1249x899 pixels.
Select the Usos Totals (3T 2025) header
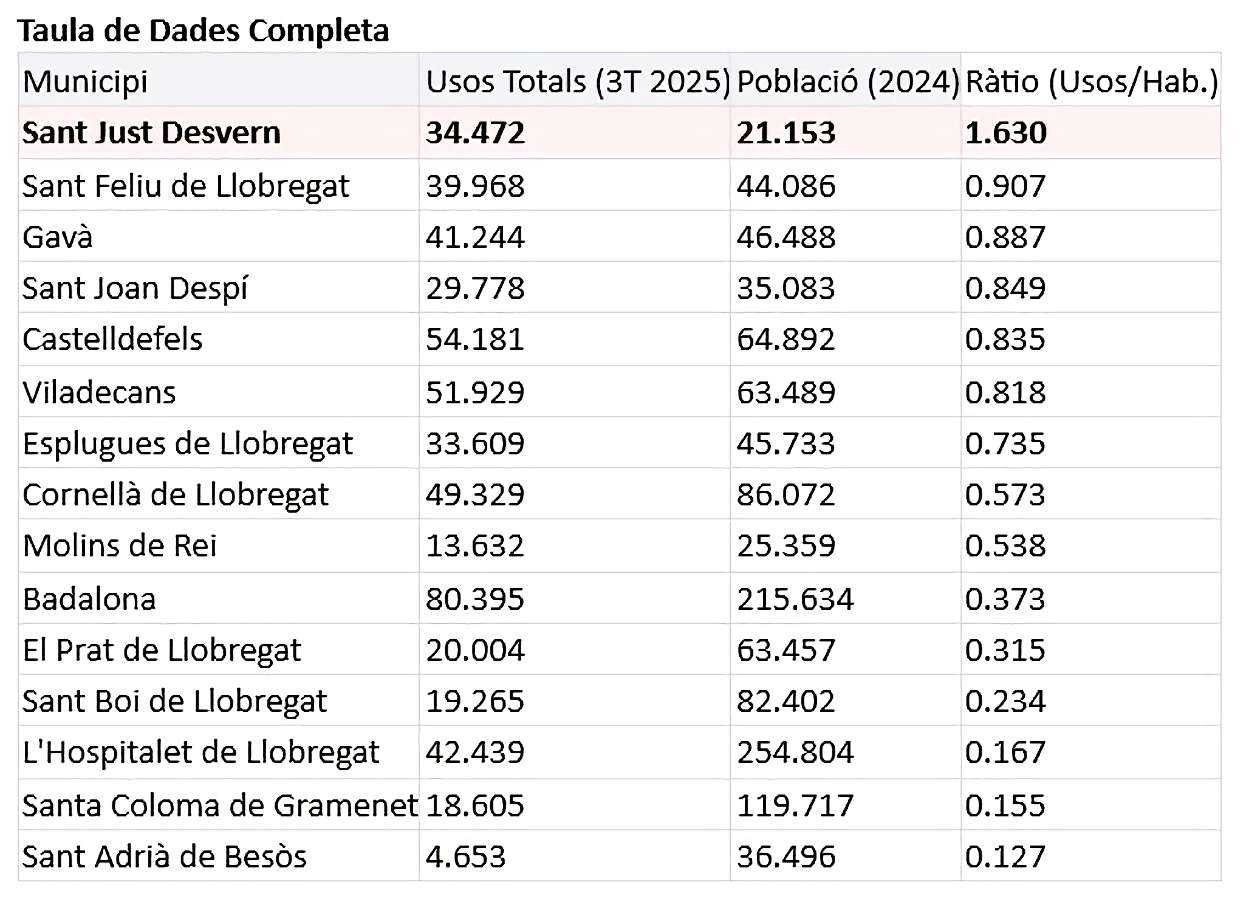[577, 81]
